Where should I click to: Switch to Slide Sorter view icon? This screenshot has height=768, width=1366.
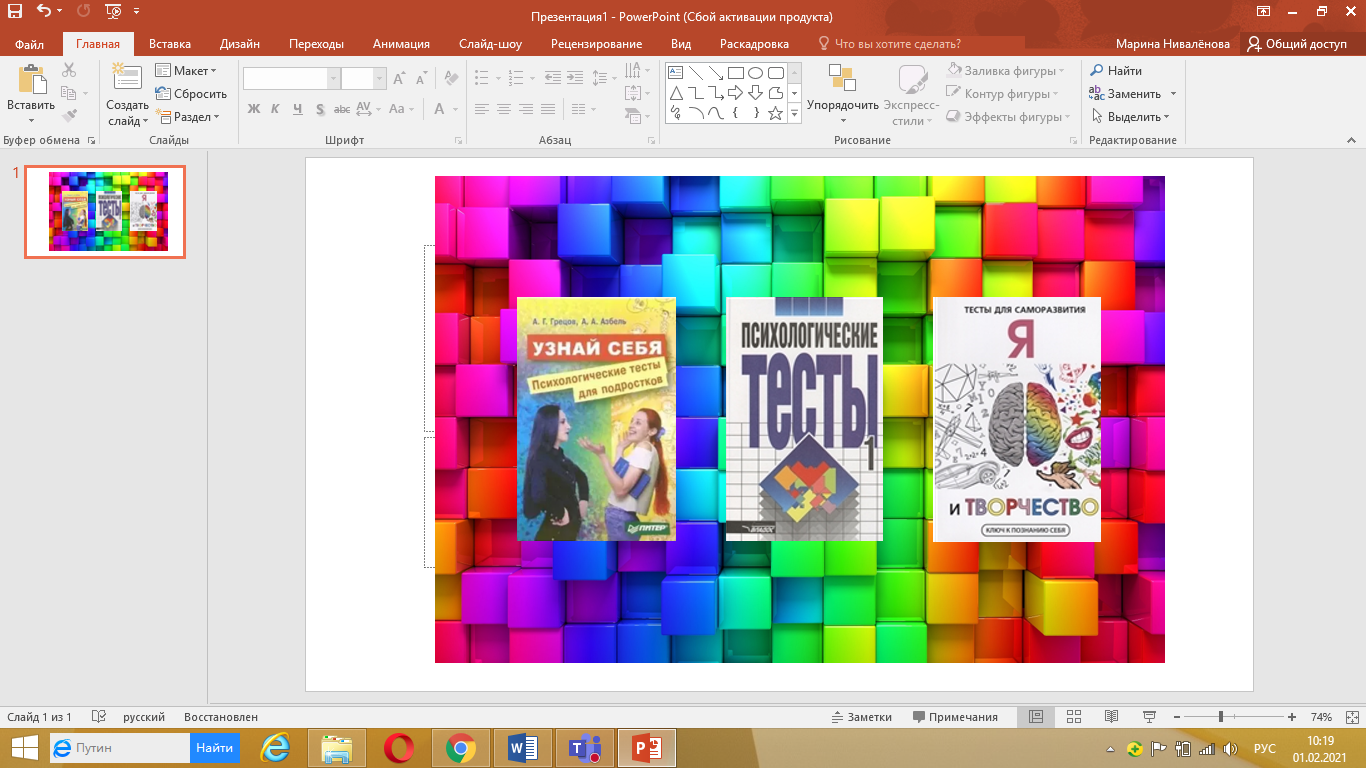(x=1074, y=717)
